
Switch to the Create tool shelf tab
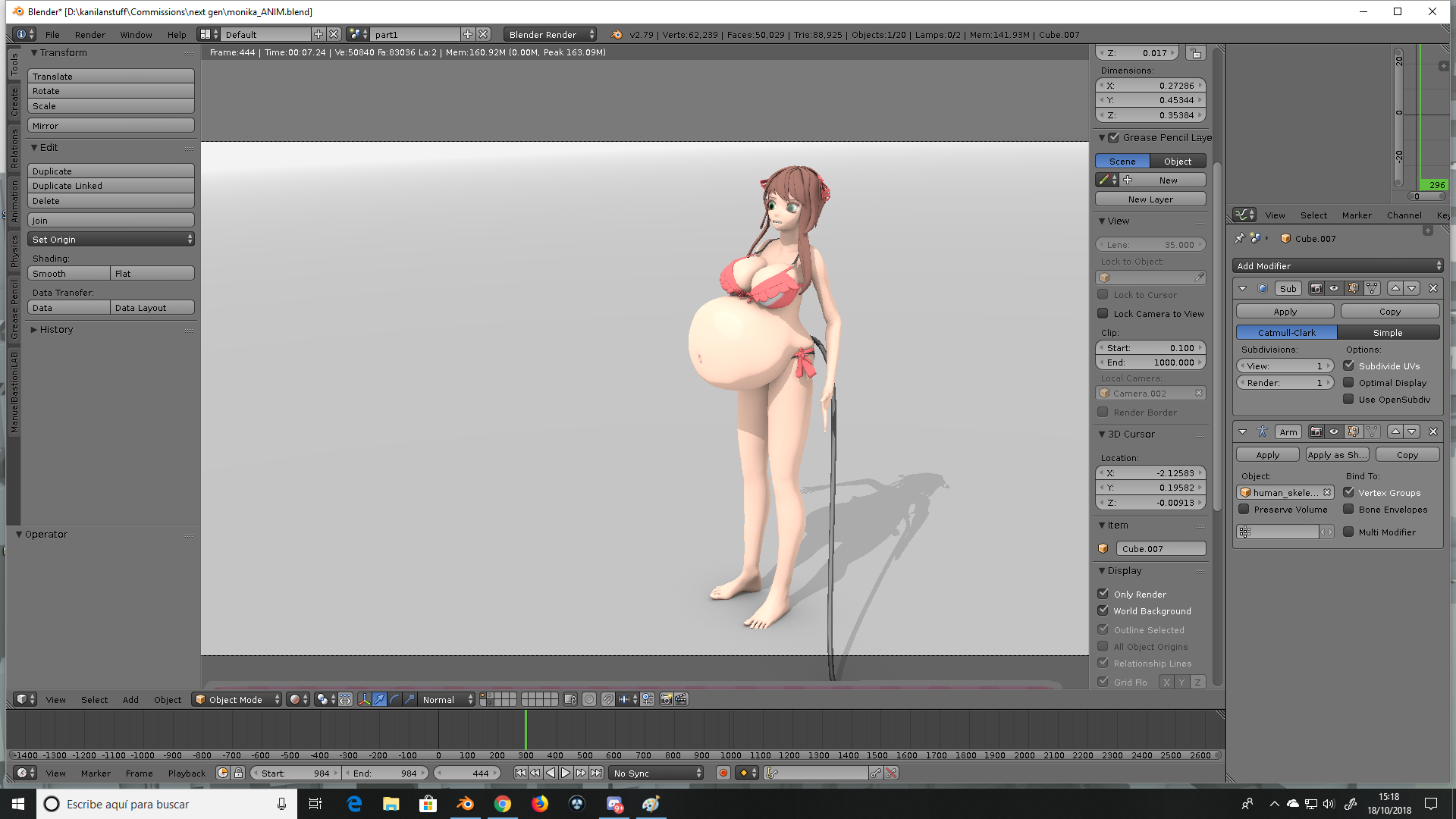click(14, 102)
